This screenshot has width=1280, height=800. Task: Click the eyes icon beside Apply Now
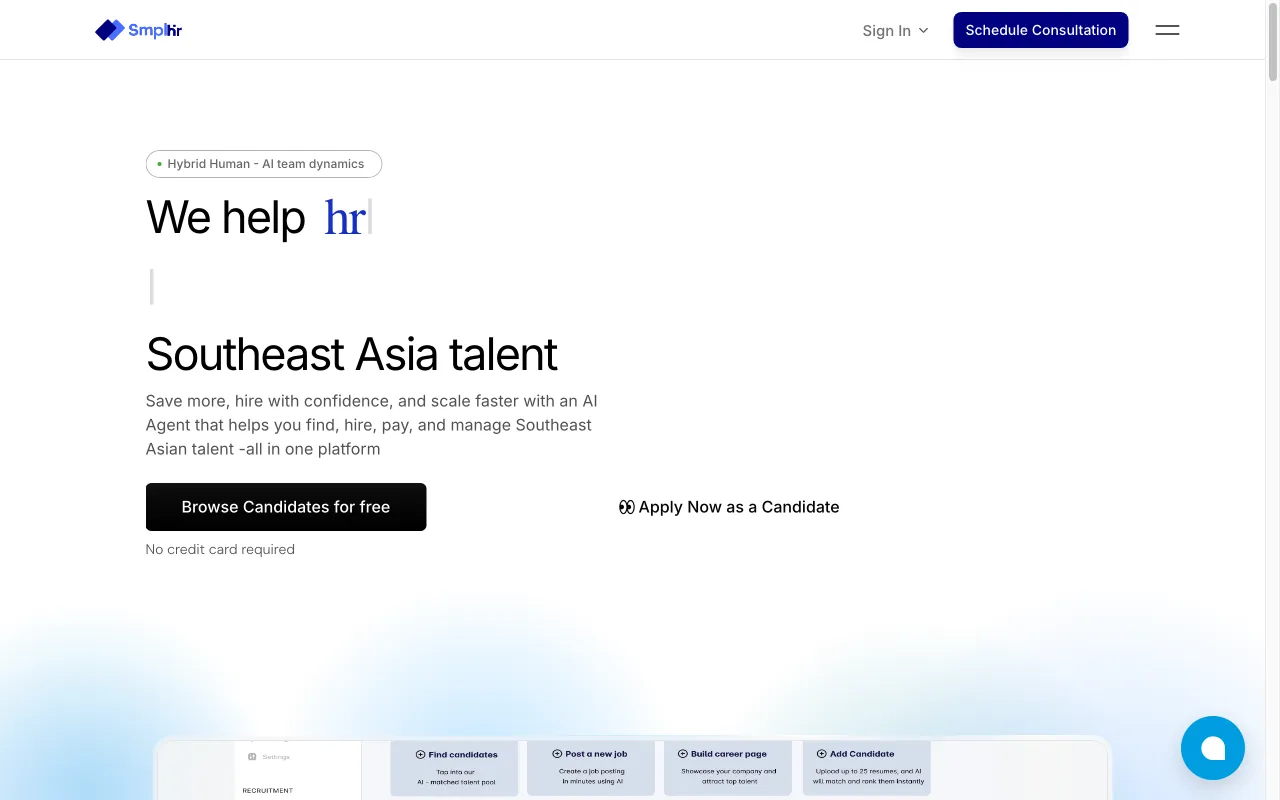point(627,507)
